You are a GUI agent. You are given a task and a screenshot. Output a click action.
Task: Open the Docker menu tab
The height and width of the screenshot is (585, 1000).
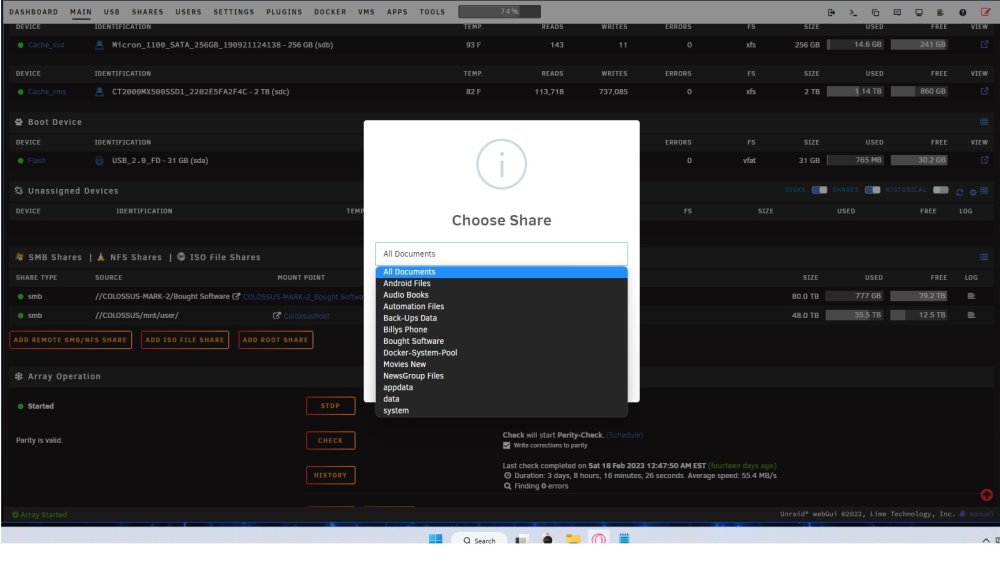click(330, 12)
